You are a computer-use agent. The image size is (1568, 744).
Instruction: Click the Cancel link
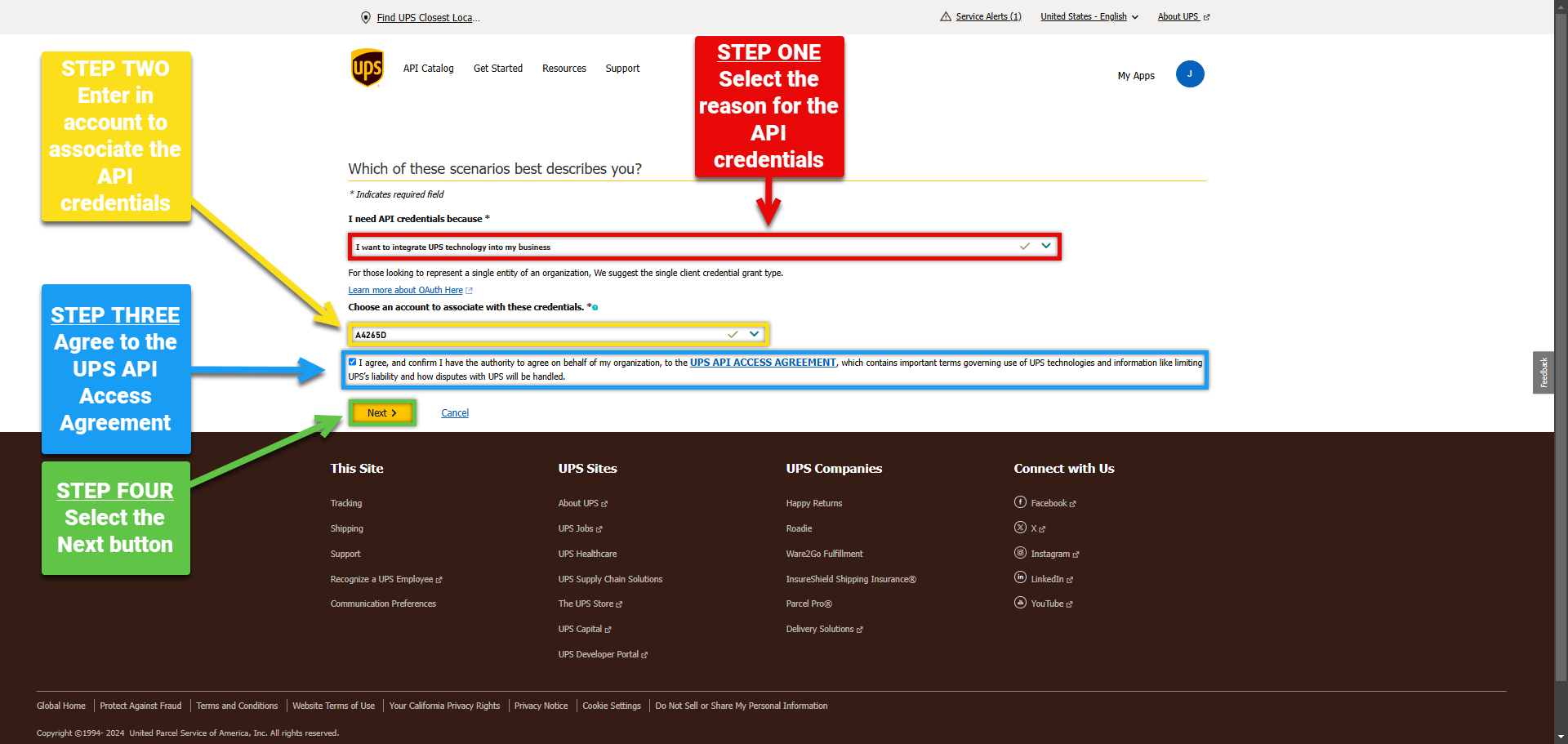(455, 413)
